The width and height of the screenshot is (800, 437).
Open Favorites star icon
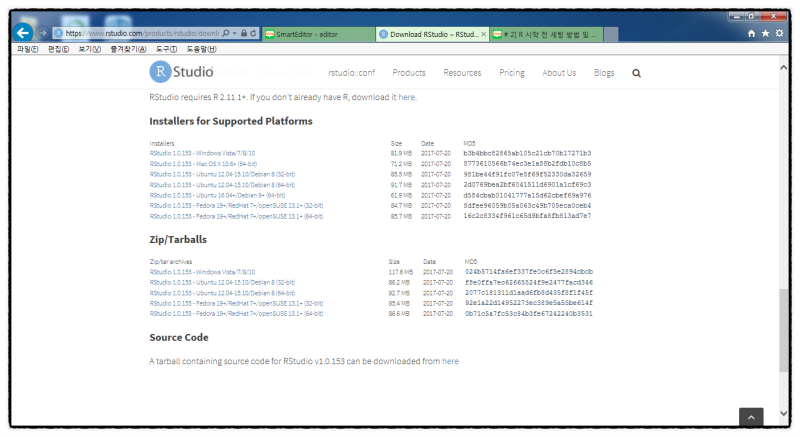(765, 33)
